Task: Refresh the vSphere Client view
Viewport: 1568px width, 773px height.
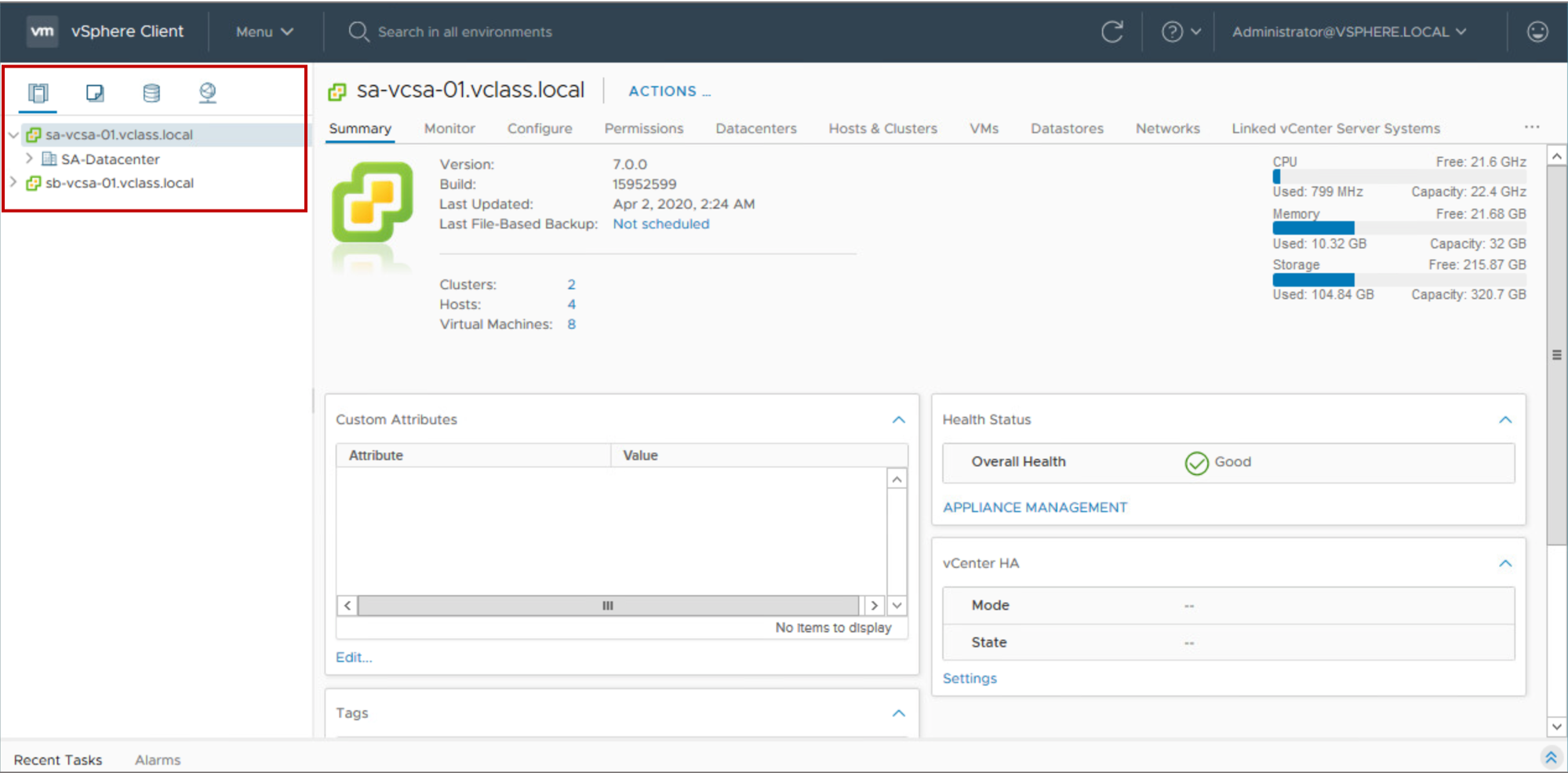Action: (x=1111, y=31)
